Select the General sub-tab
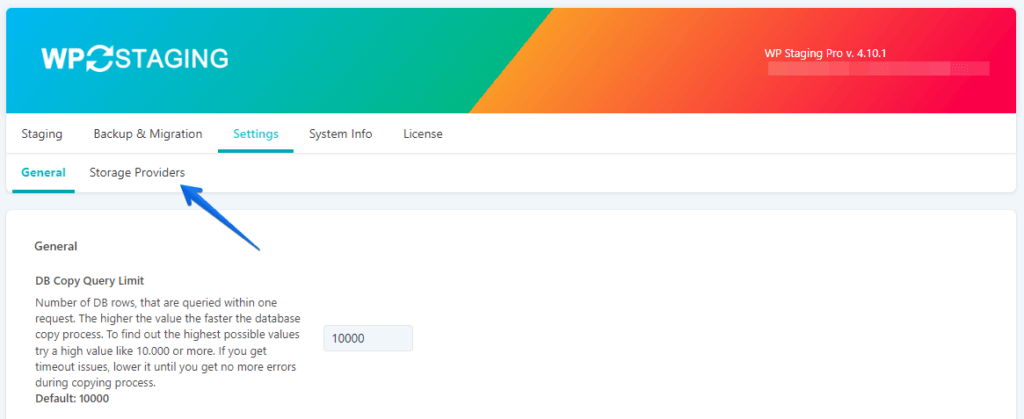This screenshot has height=419, width=1024. pyautogui.click(x=43, y=173)
